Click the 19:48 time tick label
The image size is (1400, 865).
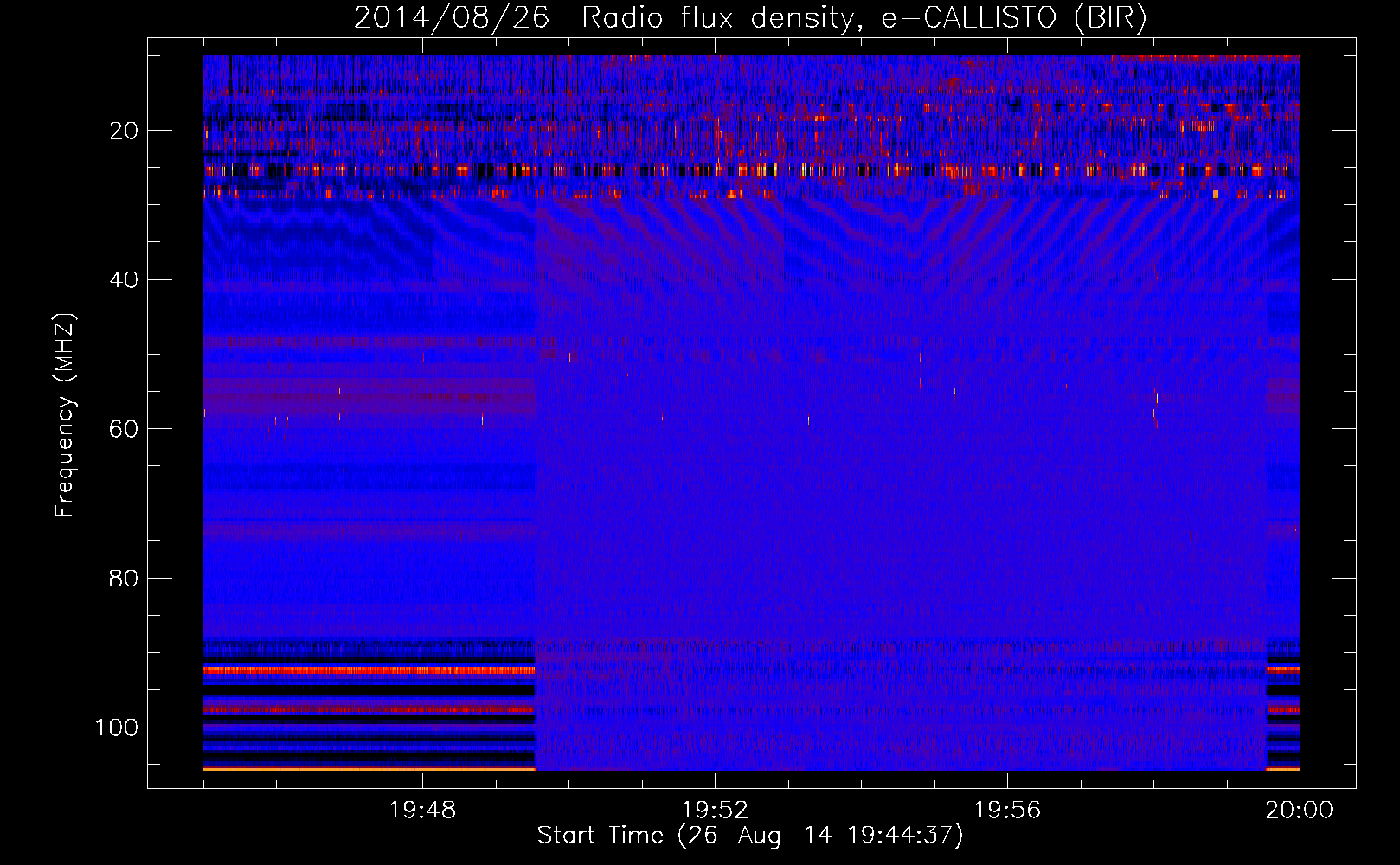[x=422, y=811]
